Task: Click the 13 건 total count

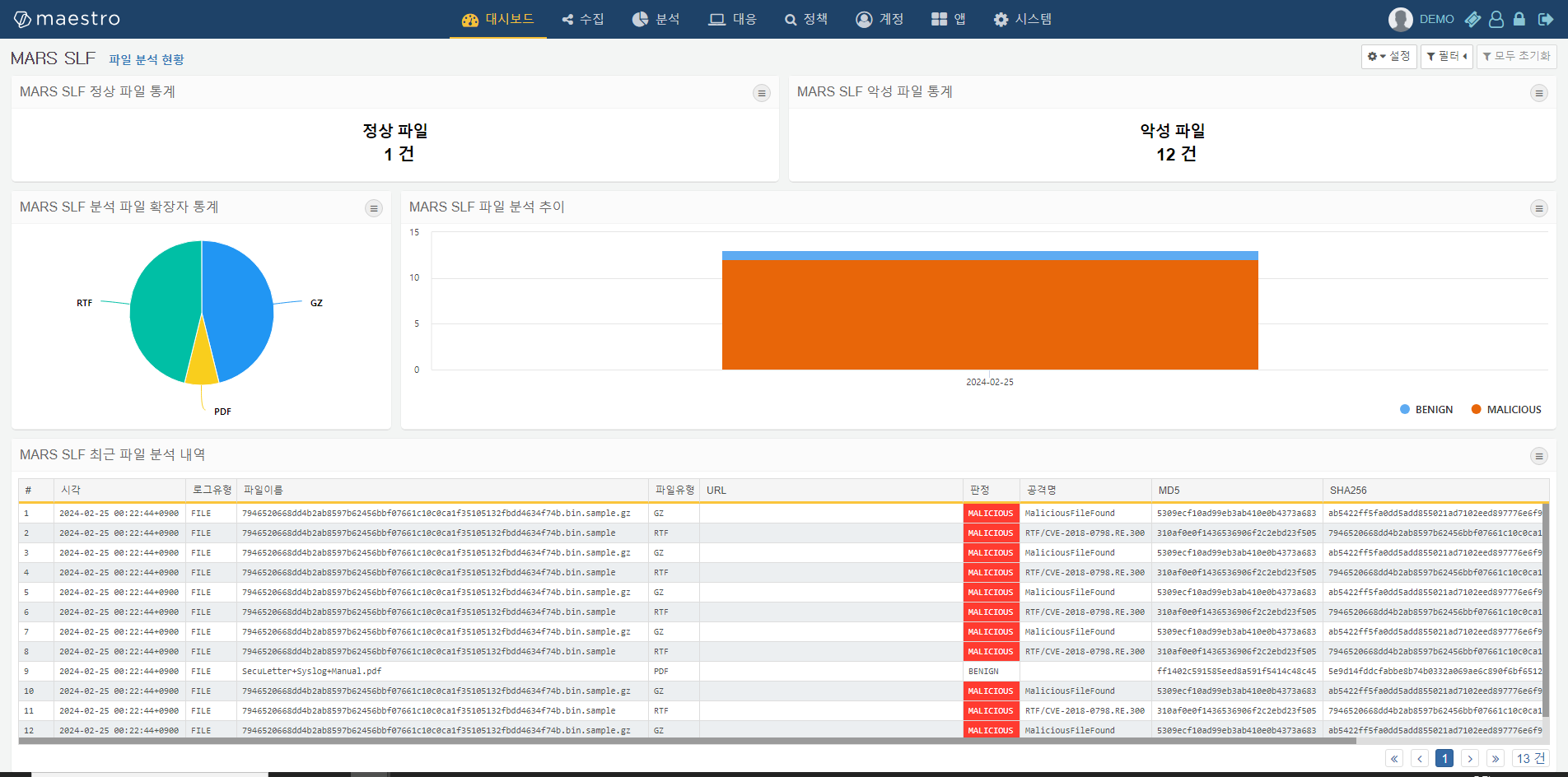Action: 1530,758
